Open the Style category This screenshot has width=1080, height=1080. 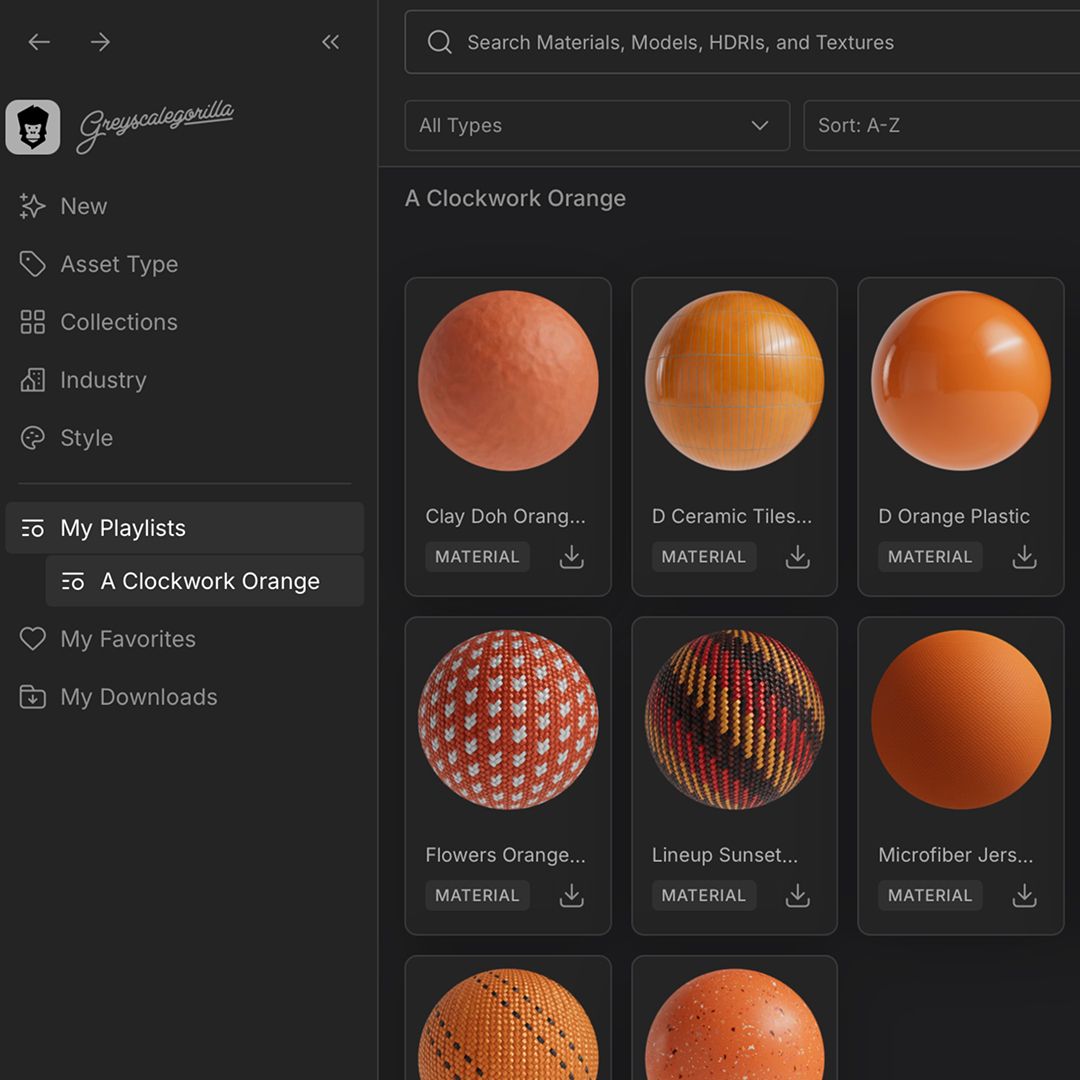66,437
